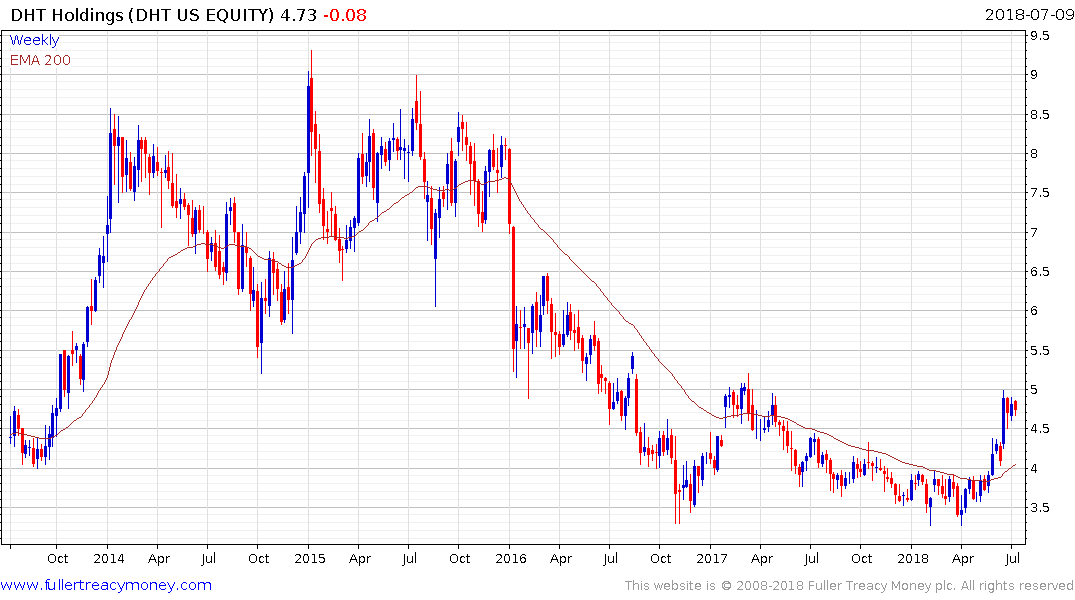
Task: Click the copyright notice by Fuller Treacy Money
Action: 849,586
